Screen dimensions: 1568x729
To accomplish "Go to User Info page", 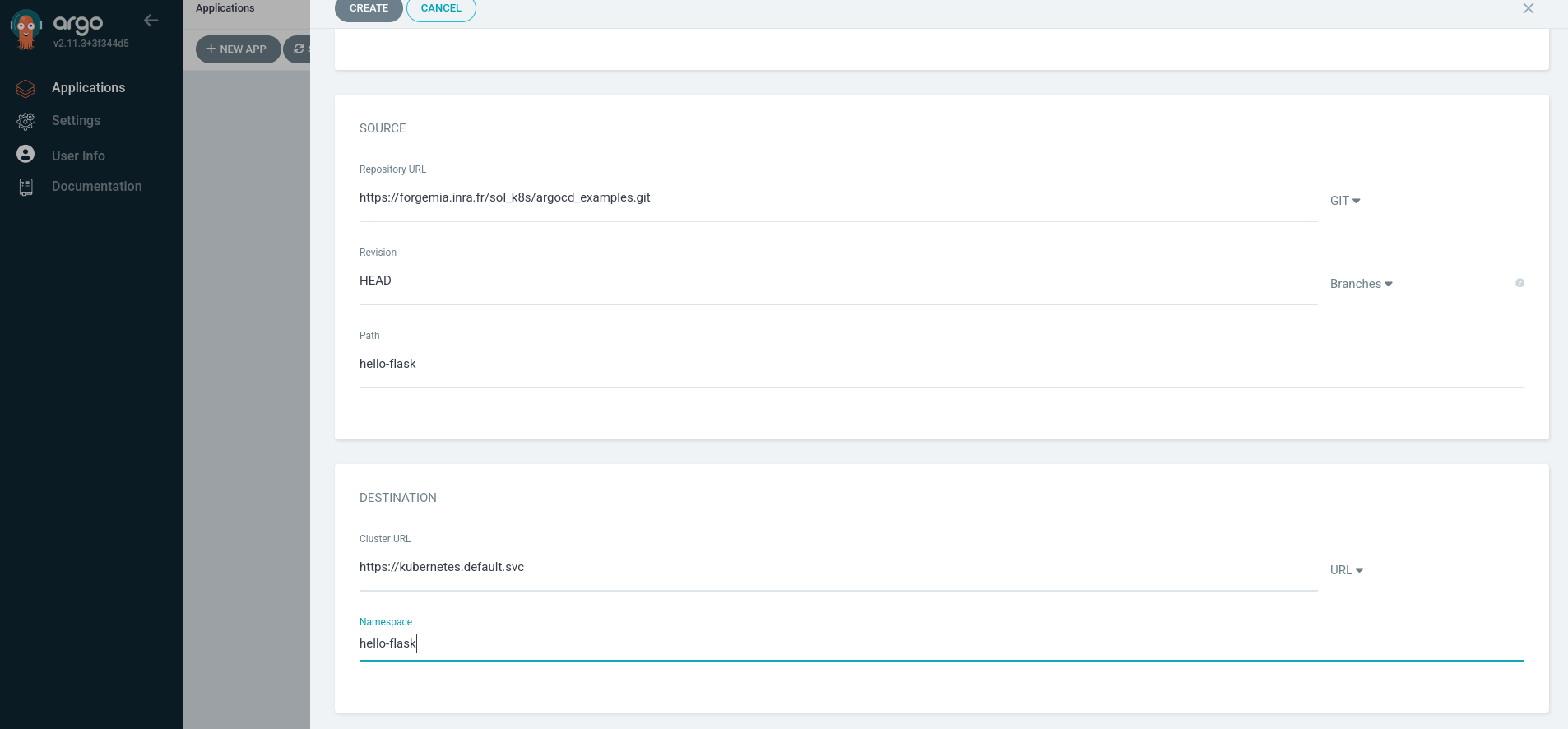I will (78, 156).
